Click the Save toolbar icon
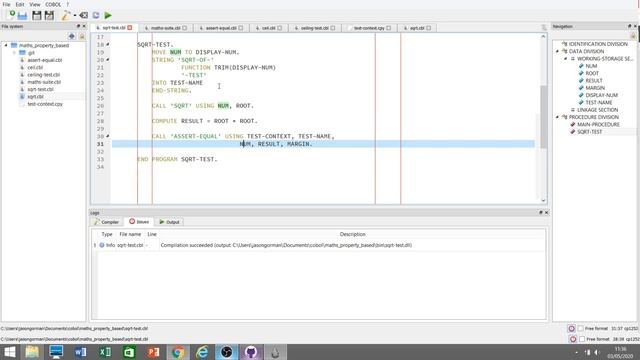640x360 pixels. pyautogui.click(x=37, y=16)
